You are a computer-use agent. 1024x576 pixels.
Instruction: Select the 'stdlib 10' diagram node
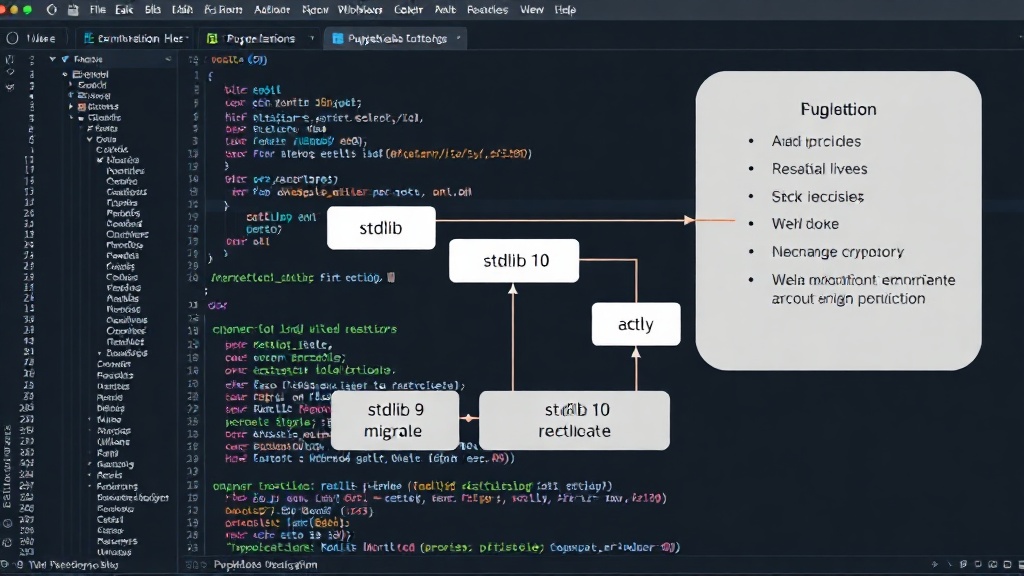point(514,261)
